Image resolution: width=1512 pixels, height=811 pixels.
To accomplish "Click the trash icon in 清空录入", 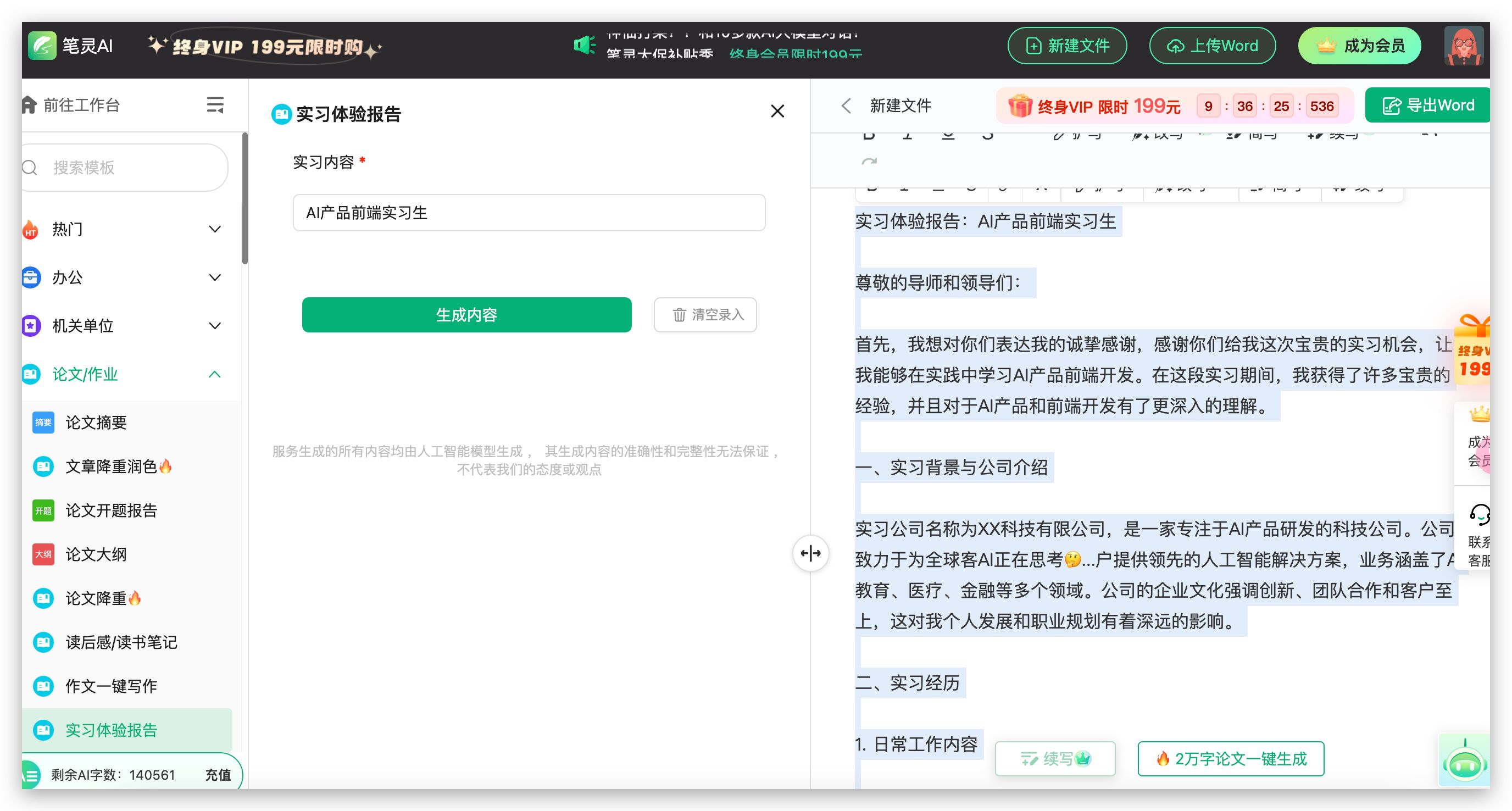I will click(679, 315).
